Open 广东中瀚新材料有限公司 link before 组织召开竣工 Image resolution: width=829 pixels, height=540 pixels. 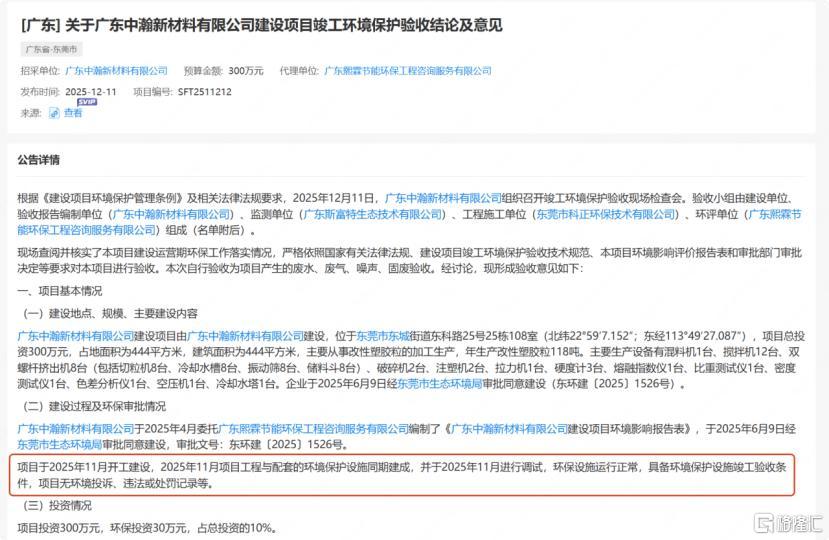click(443, 198)
